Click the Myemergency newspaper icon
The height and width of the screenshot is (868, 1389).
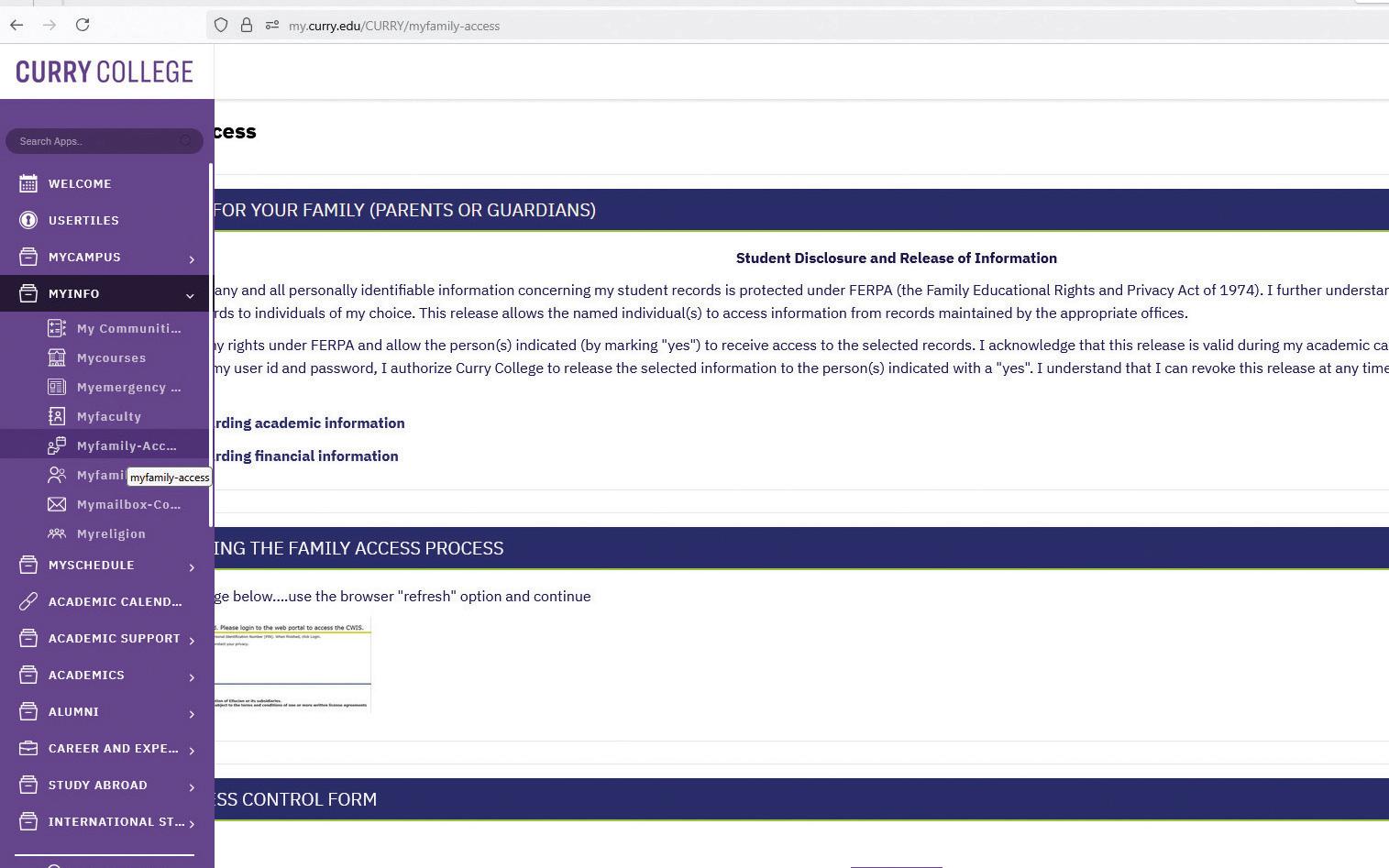[57, 387]
